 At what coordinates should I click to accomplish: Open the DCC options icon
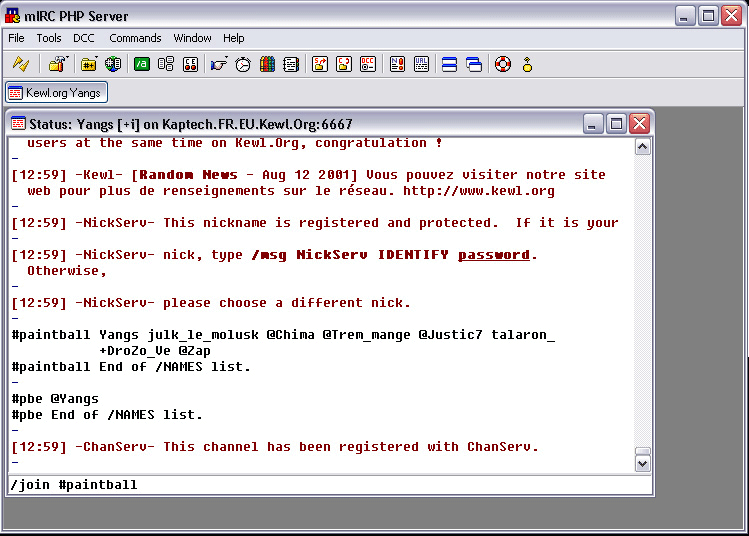[x=368, y=64]
